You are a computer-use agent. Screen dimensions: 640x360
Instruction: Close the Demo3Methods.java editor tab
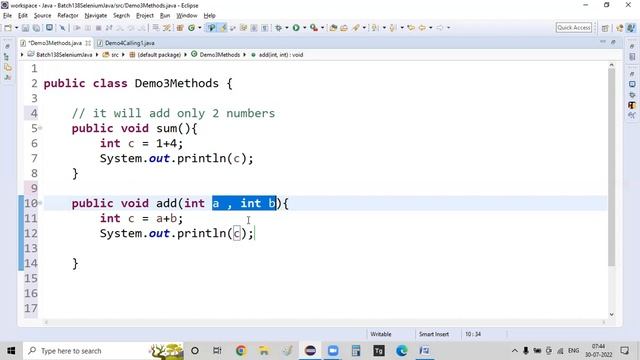[x=88, y=43]
